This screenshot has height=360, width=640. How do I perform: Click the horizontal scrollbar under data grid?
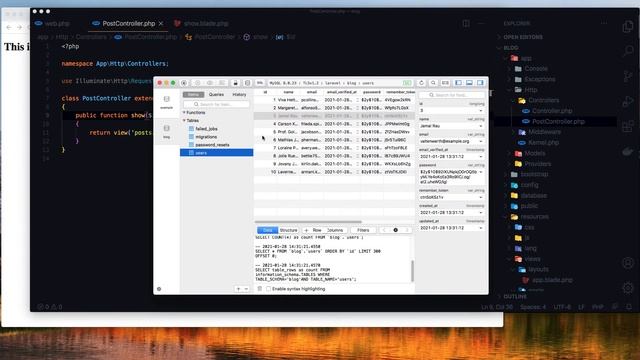pos(308,222)
